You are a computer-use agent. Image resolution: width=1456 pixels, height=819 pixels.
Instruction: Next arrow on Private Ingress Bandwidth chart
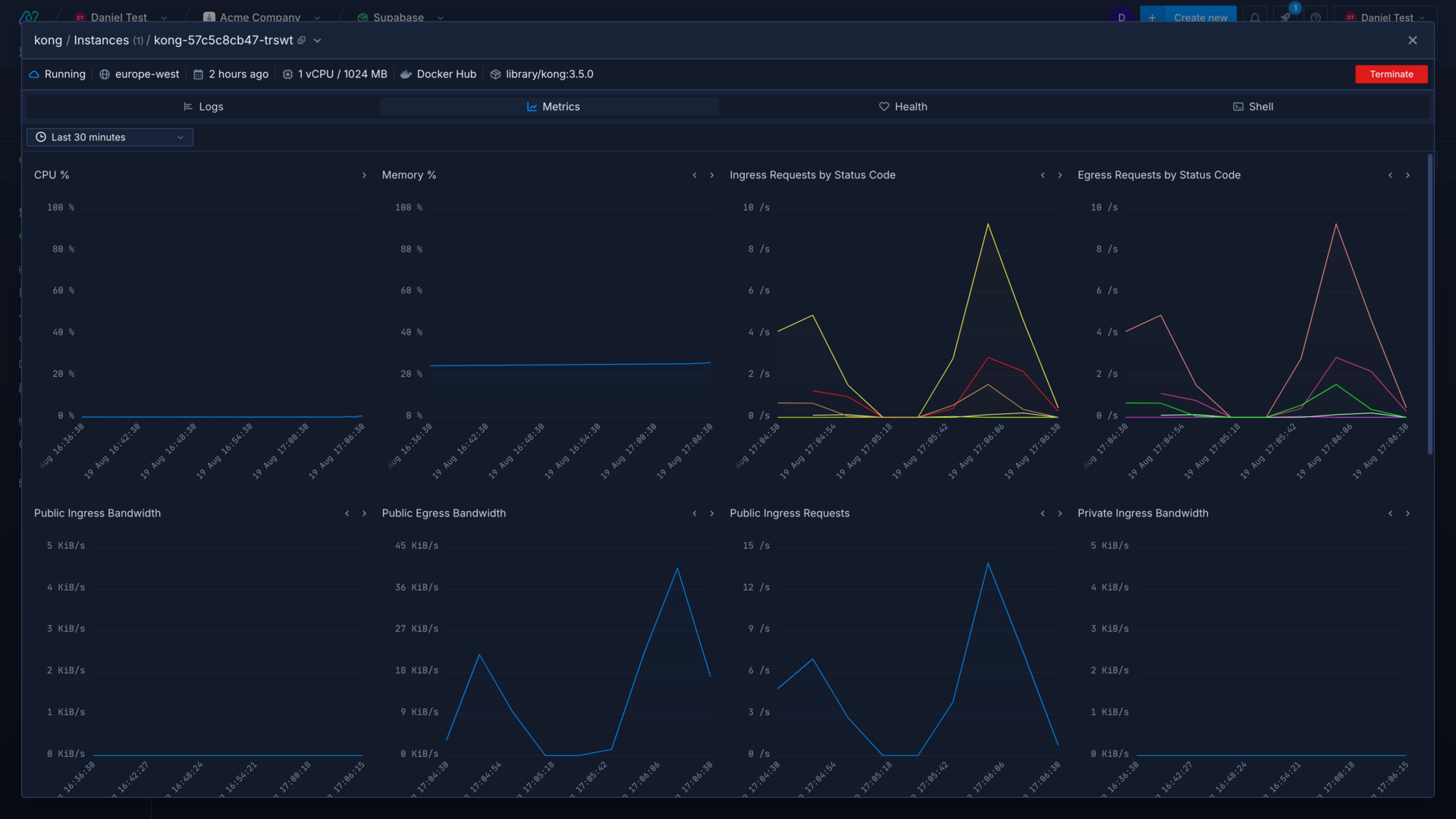[x=1407, y=513]
